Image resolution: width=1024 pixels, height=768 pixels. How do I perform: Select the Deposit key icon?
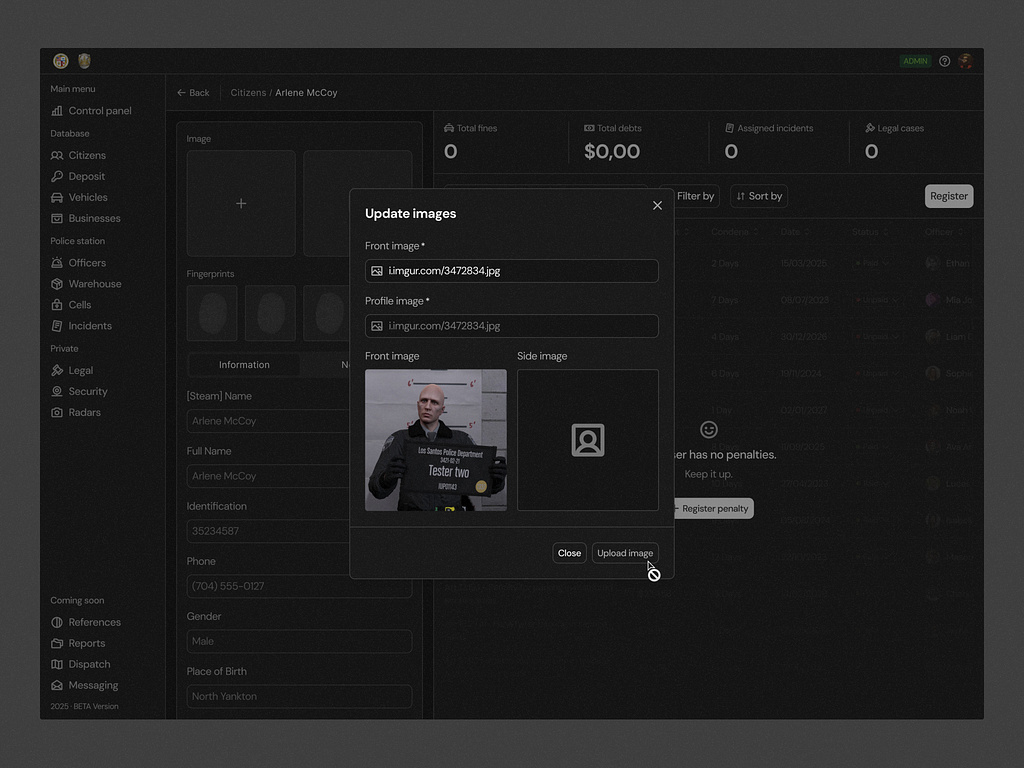pos(59,176)
